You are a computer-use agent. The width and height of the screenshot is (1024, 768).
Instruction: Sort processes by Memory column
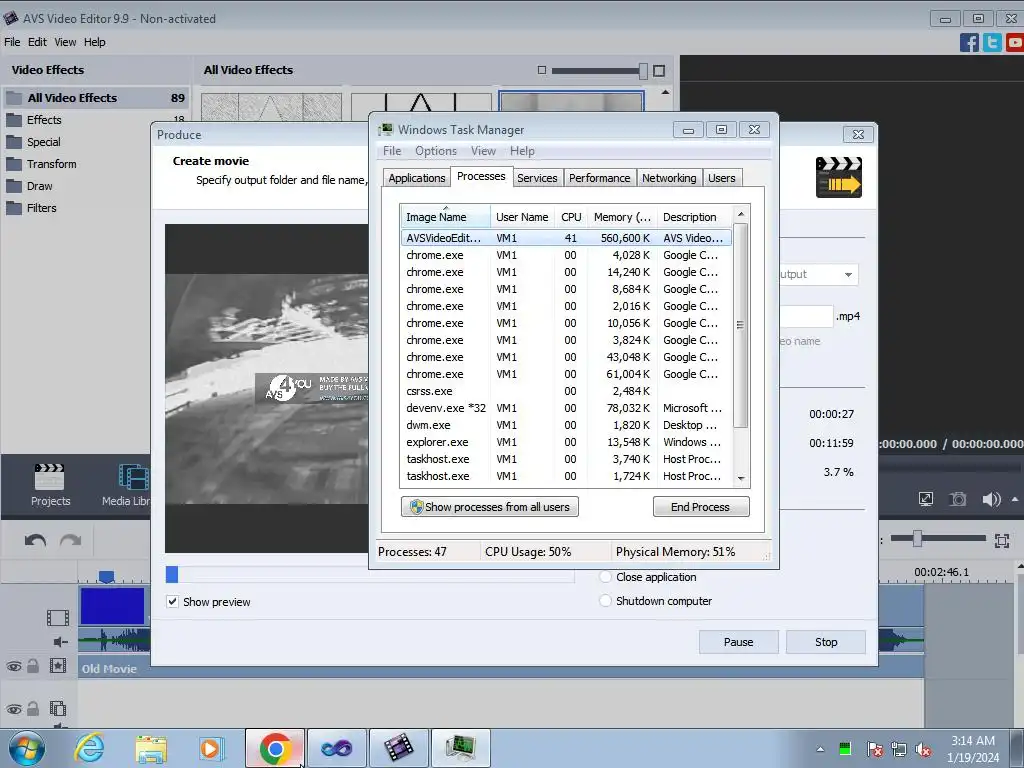[x=622, y=217]
